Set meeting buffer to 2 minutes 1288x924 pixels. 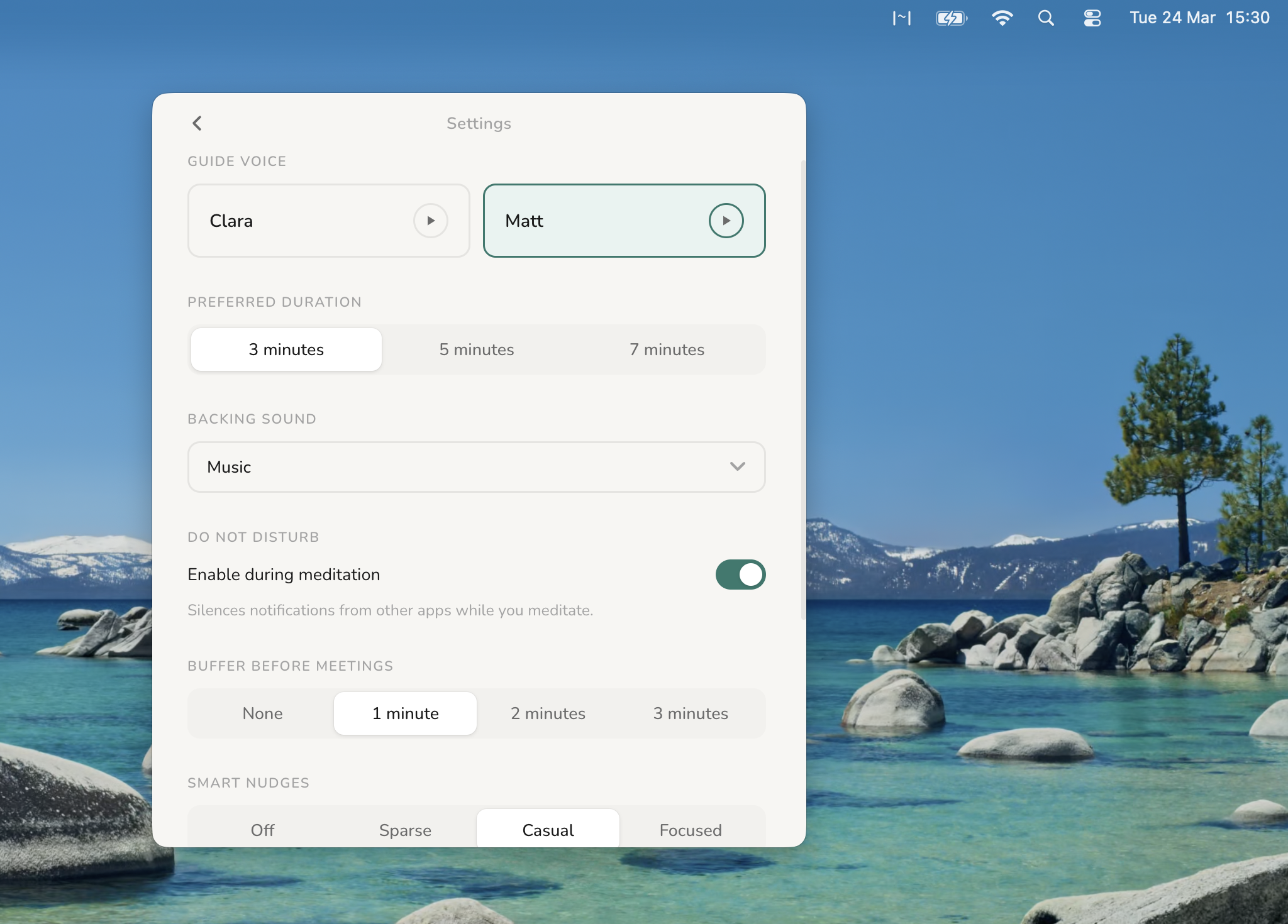(548, 713)
